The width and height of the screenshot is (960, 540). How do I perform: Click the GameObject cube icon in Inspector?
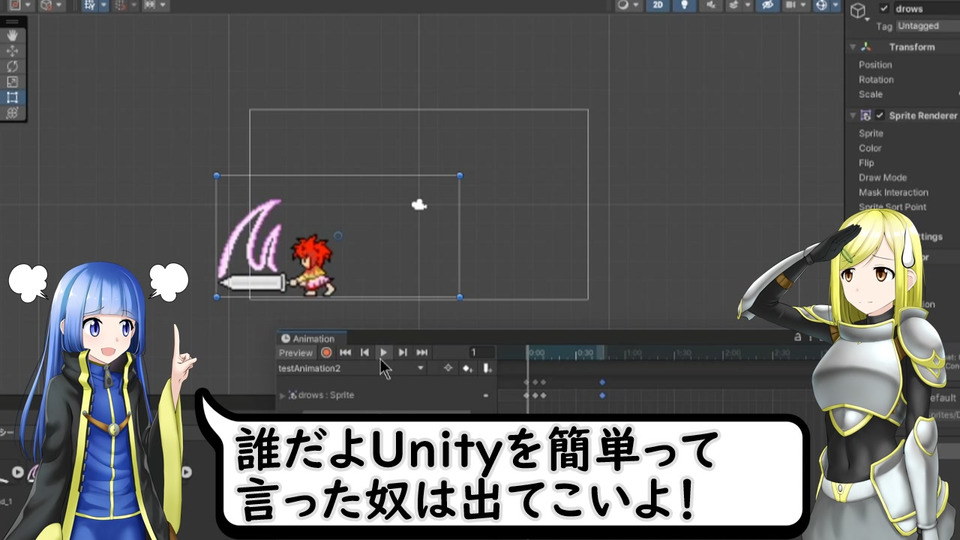coord(858,10)
